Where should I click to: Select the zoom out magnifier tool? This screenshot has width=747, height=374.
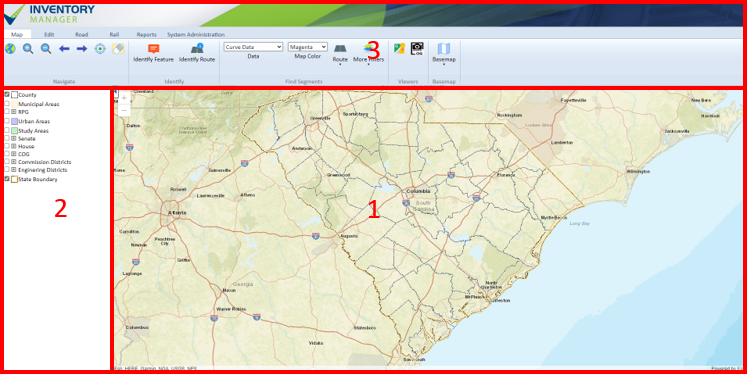pyautogui.click(x=46, y=49)
